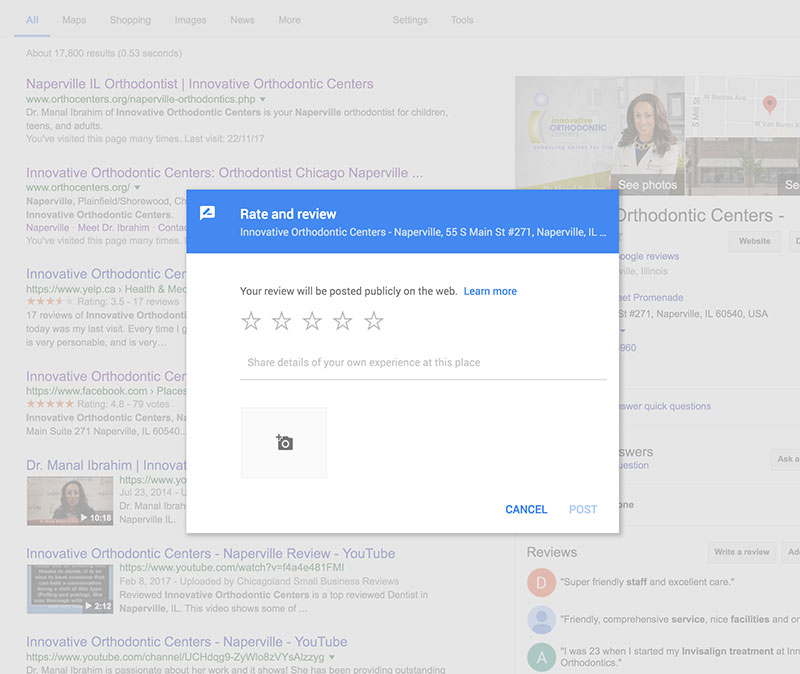Screen dimensions: 800x674
Task: Open Naperville IL Orthodontist result title
Action: point(199,84)
